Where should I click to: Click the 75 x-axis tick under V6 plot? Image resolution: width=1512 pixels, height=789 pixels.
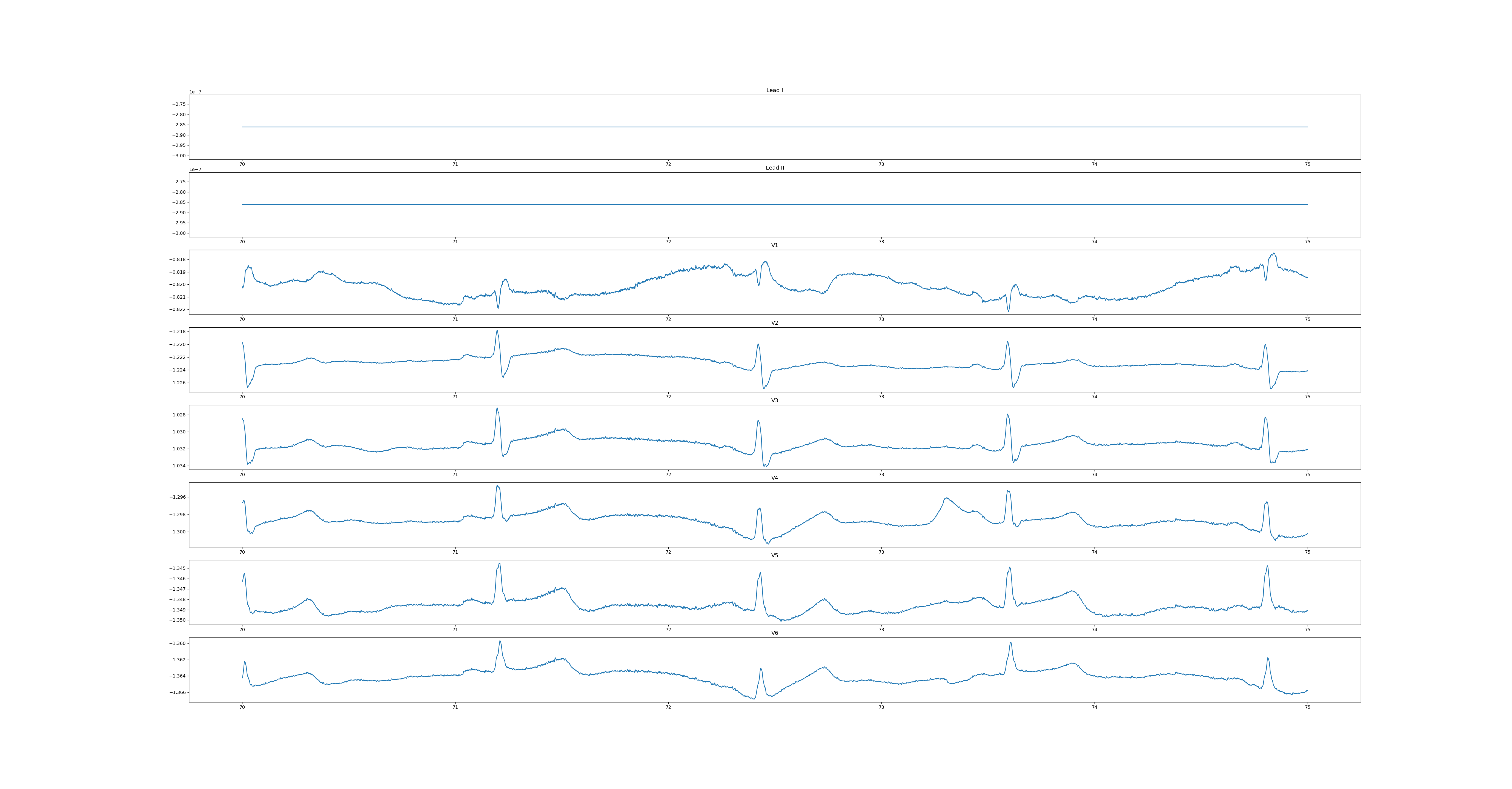1307,707
